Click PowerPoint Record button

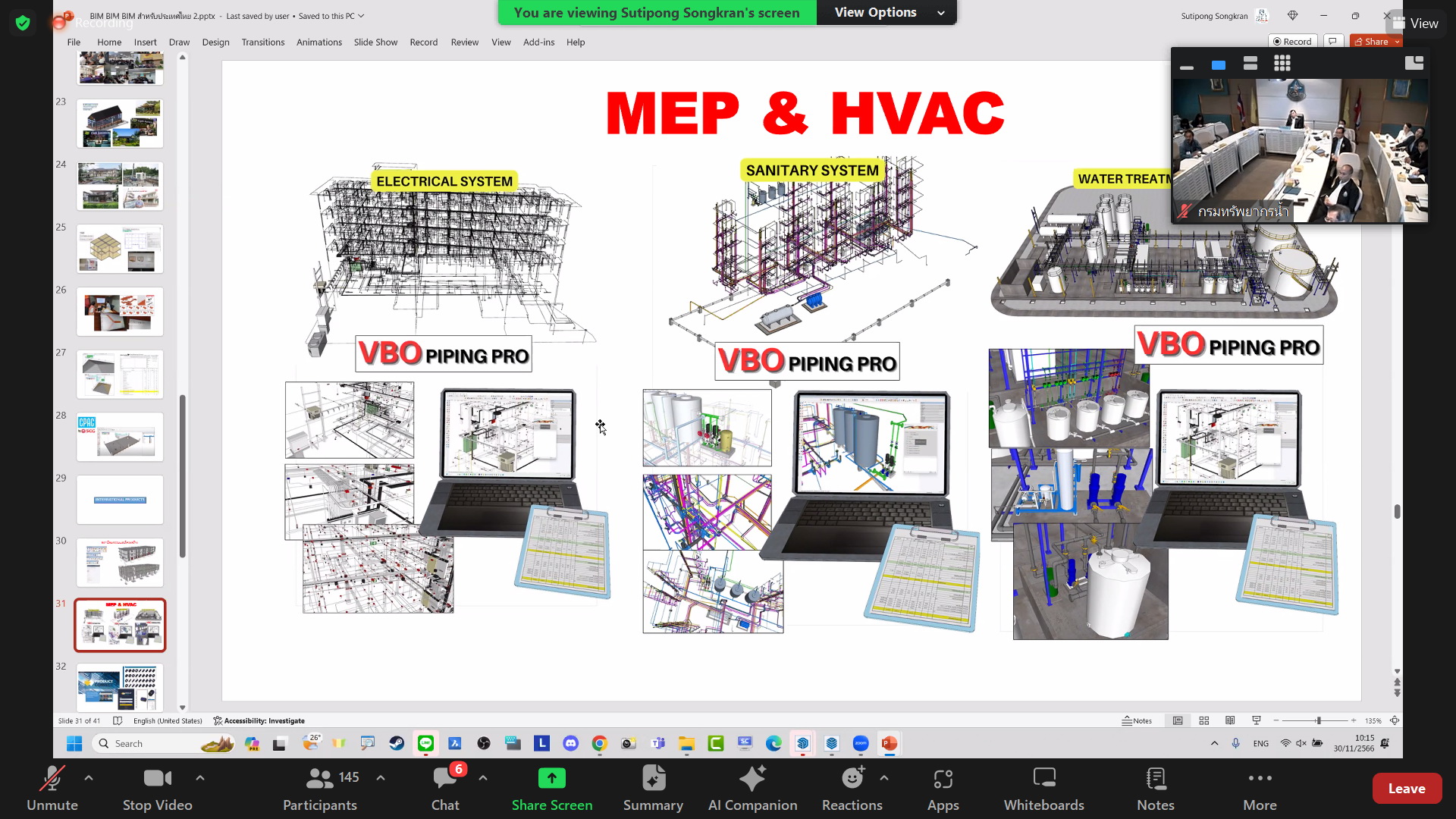click(x=1292, y=42)
